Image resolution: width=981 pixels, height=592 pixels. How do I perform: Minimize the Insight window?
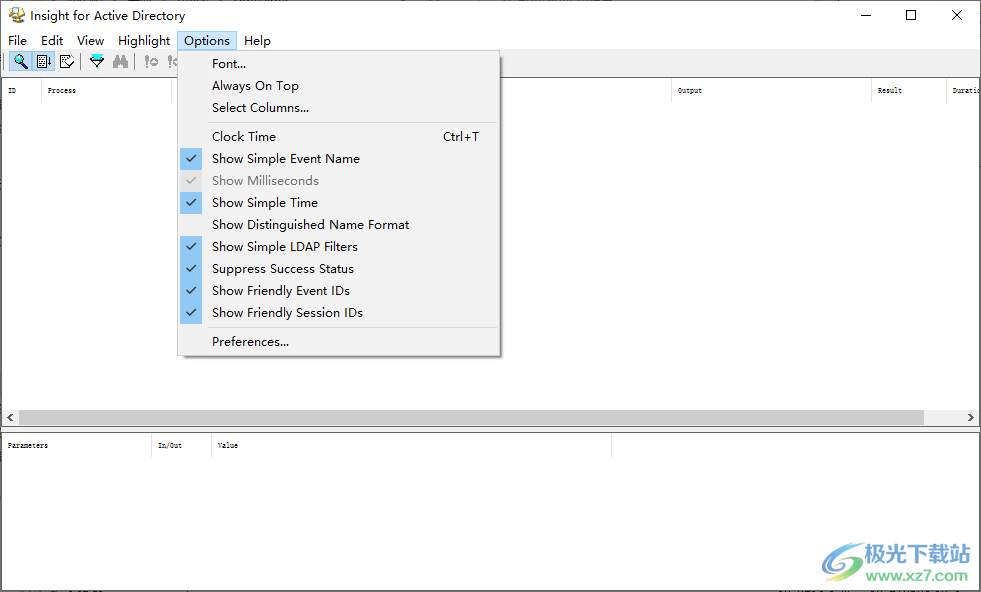tap(866, 16)
